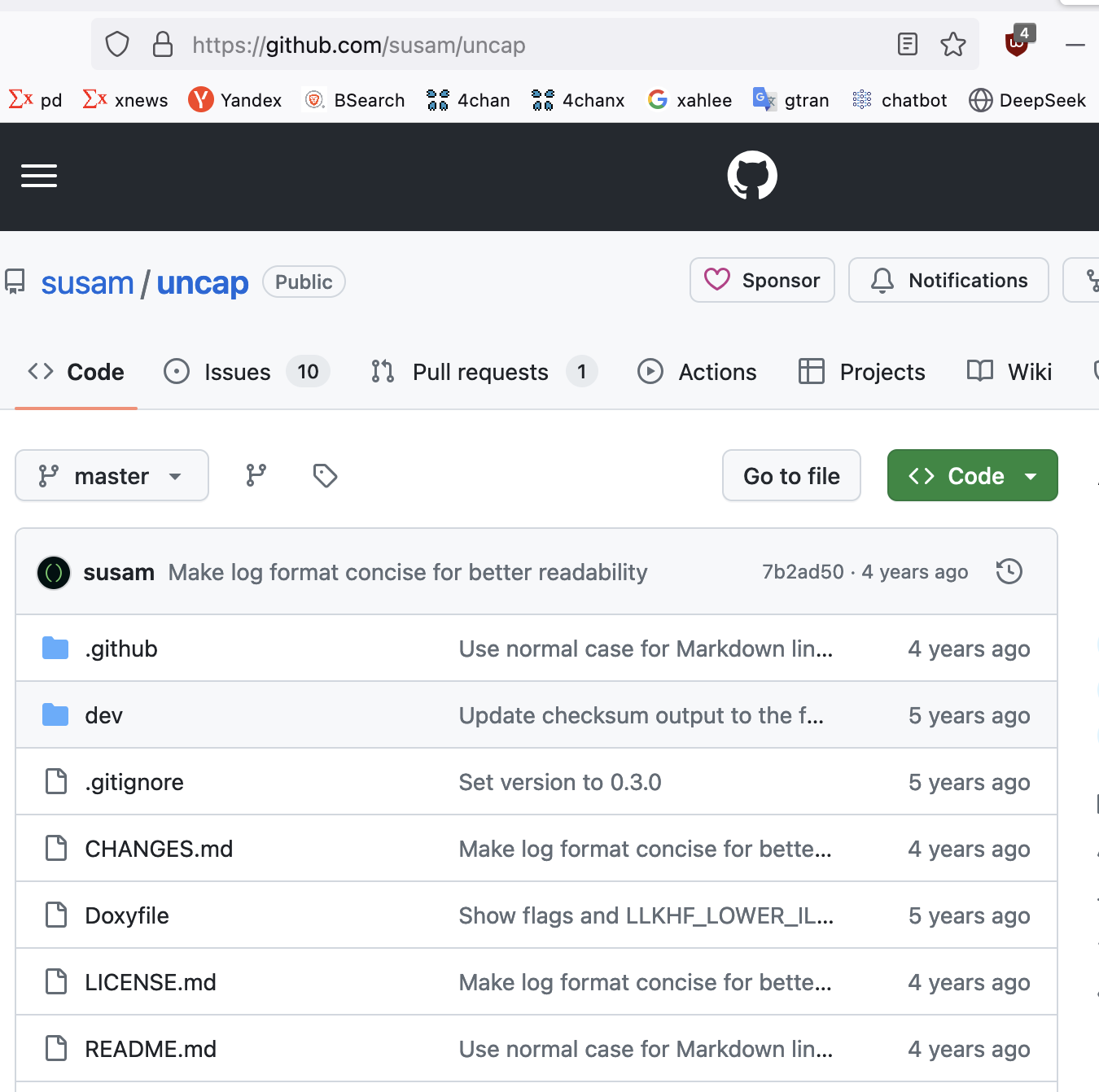
Task: Open the green Code clone dropdown
Action: pyautogui.click(x=973, y=475)
